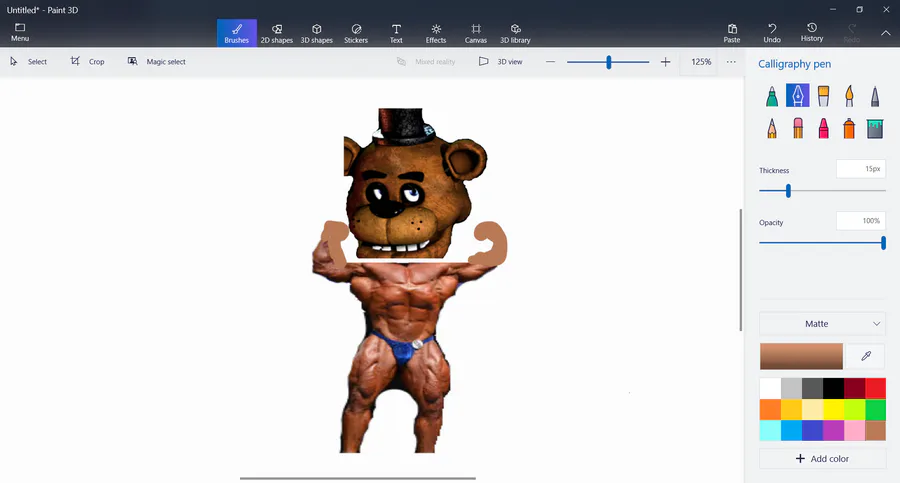Image resolution: width=900 pixels, height=483 pixels.
Task: Open the Effects tab
Action: (436, 33)
